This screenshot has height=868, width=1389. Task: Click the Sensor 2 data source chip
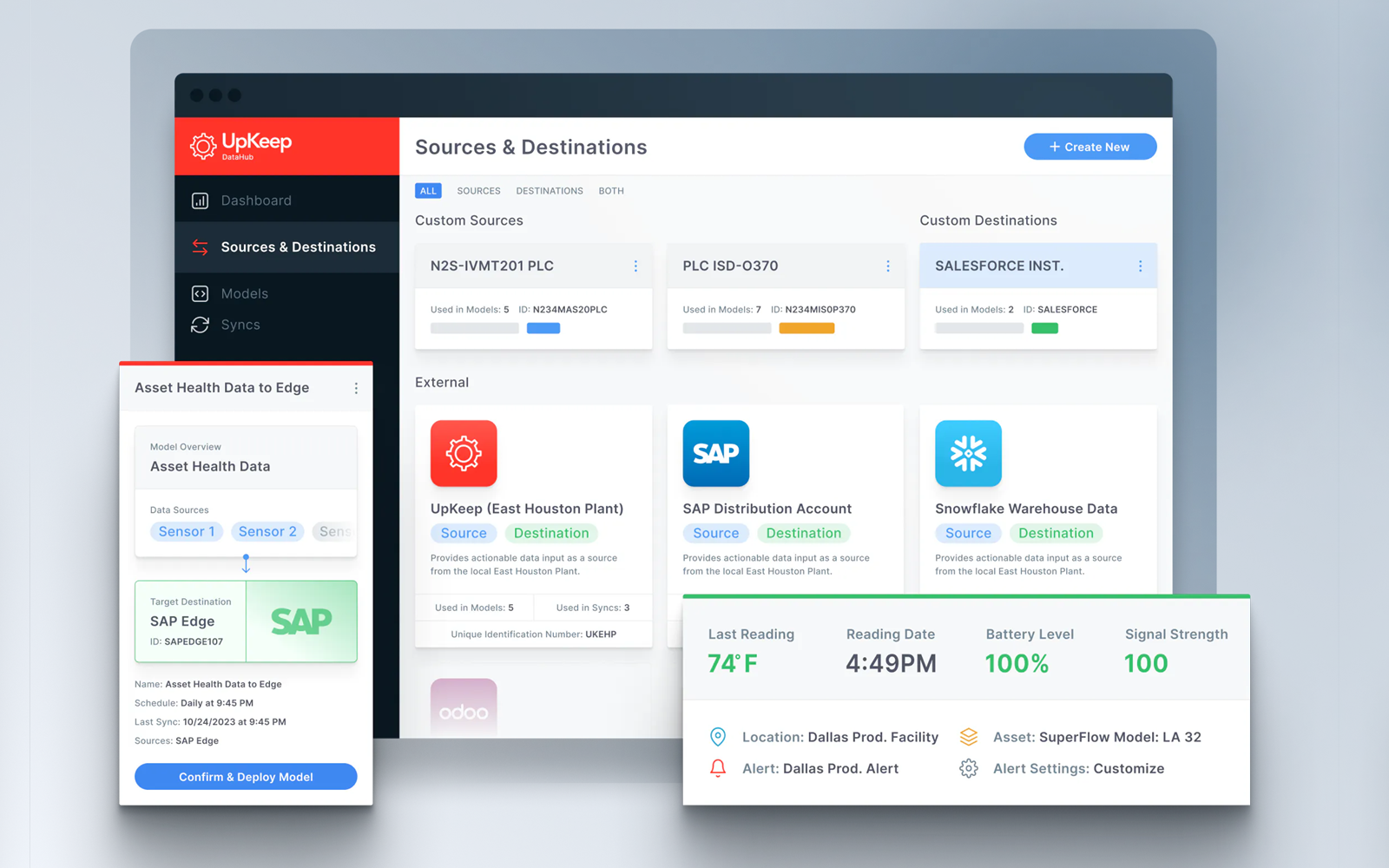pyautogui.click(x=267, y=531)
